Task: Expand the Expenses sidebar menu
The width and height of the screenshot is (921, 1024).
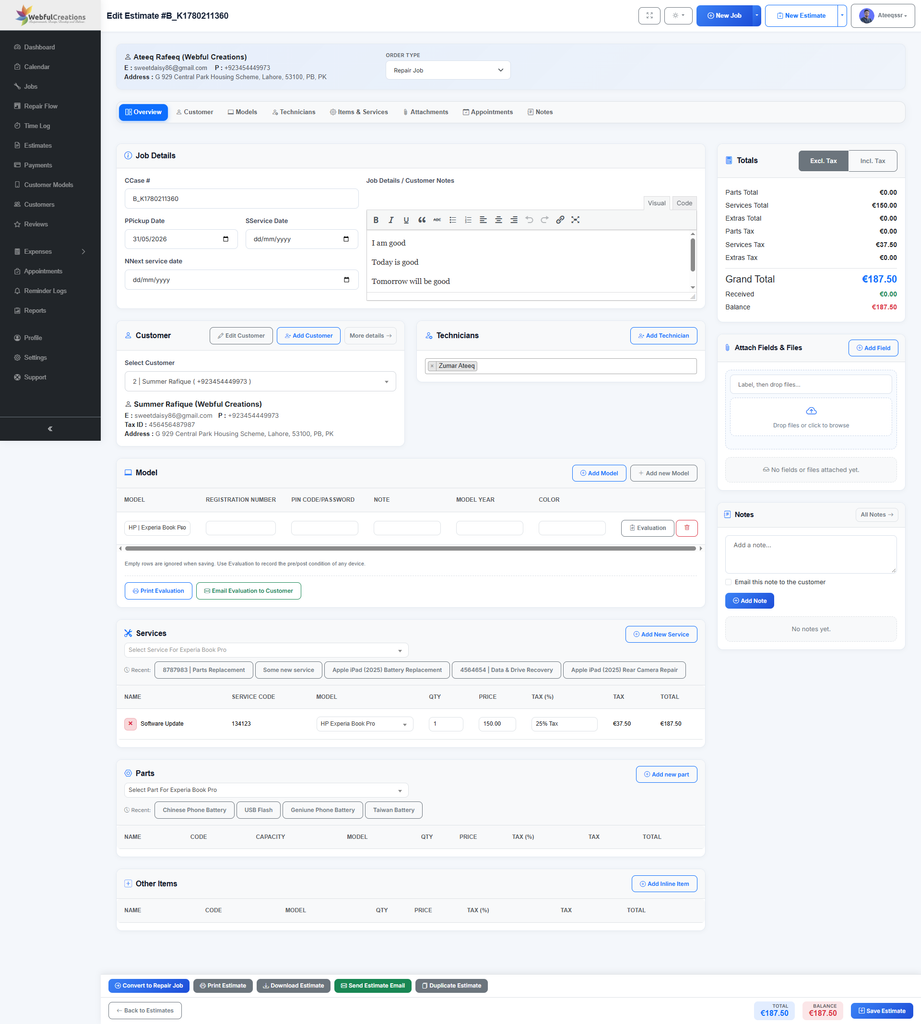Action: pos(50,251)
